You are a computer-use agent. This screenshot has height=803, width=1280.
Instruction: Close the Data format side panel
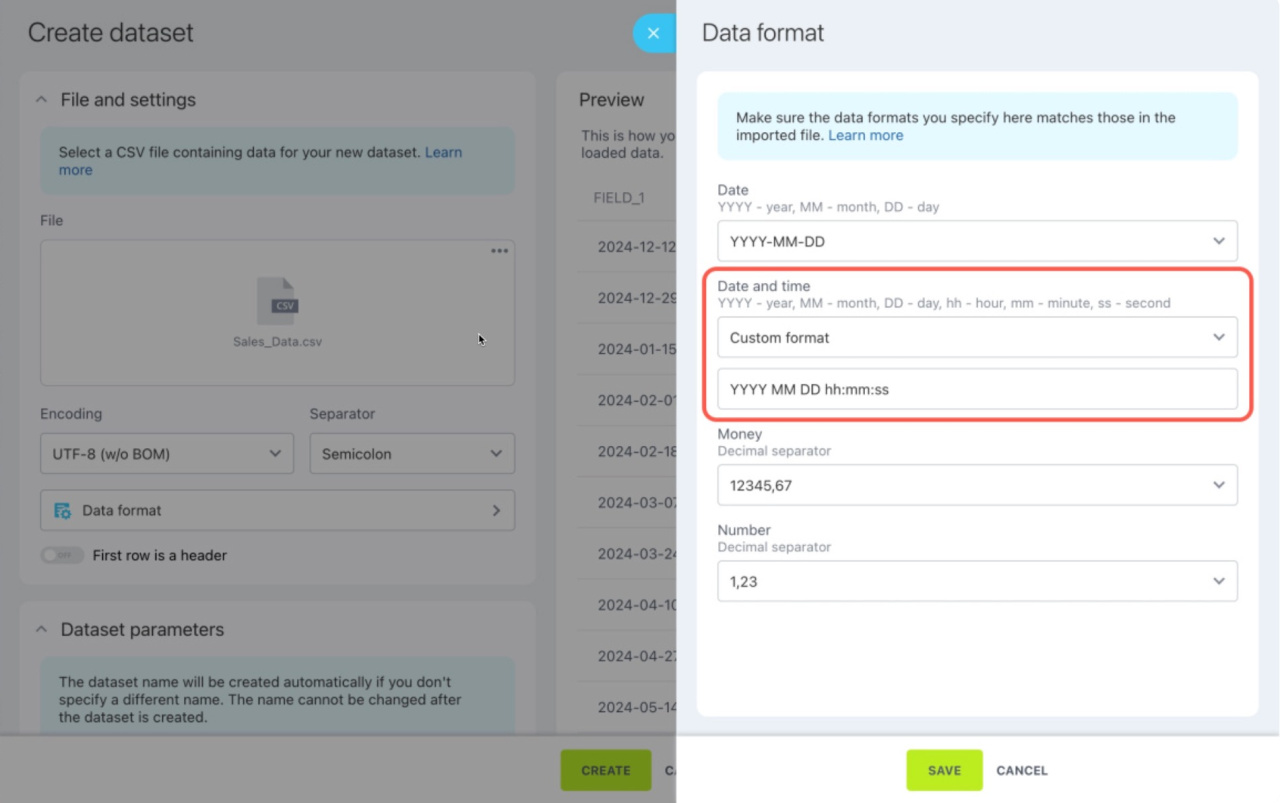pyautogui.click(x=653, y=33)
